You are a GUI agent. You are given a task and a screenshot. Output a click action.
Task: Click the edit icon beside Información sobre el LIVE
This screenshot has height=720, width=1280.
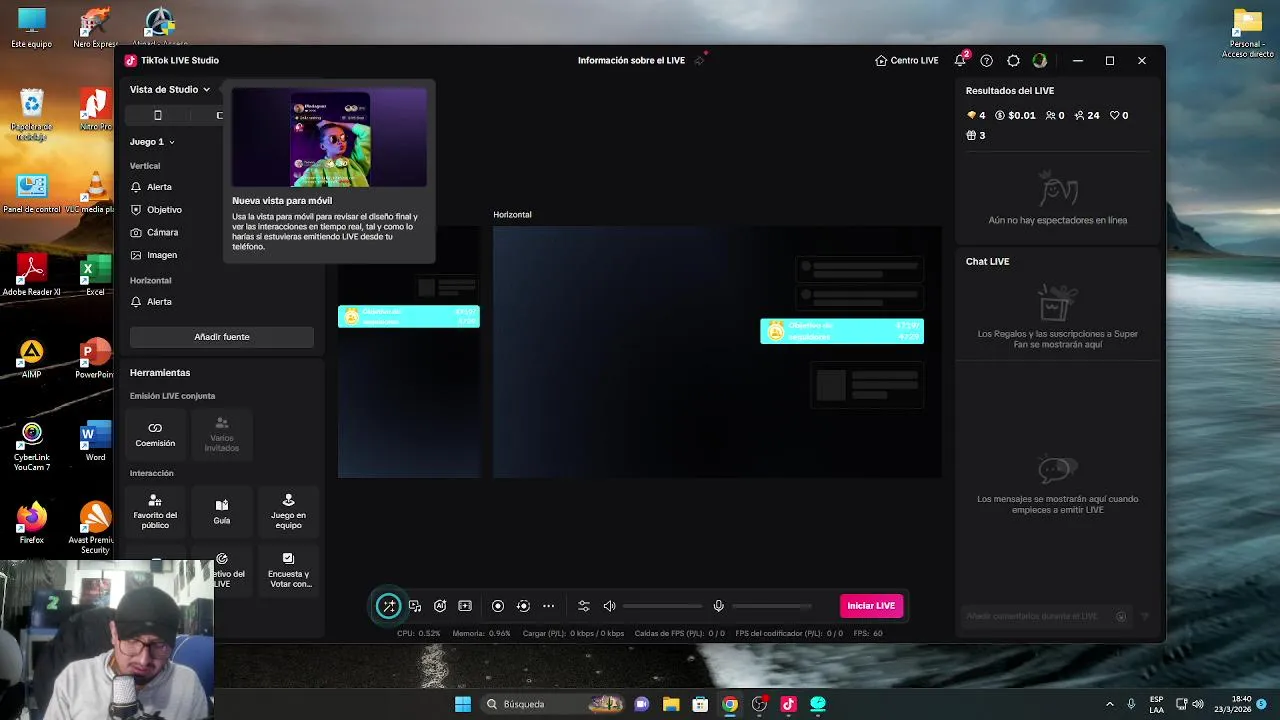[x=699, y=61]
